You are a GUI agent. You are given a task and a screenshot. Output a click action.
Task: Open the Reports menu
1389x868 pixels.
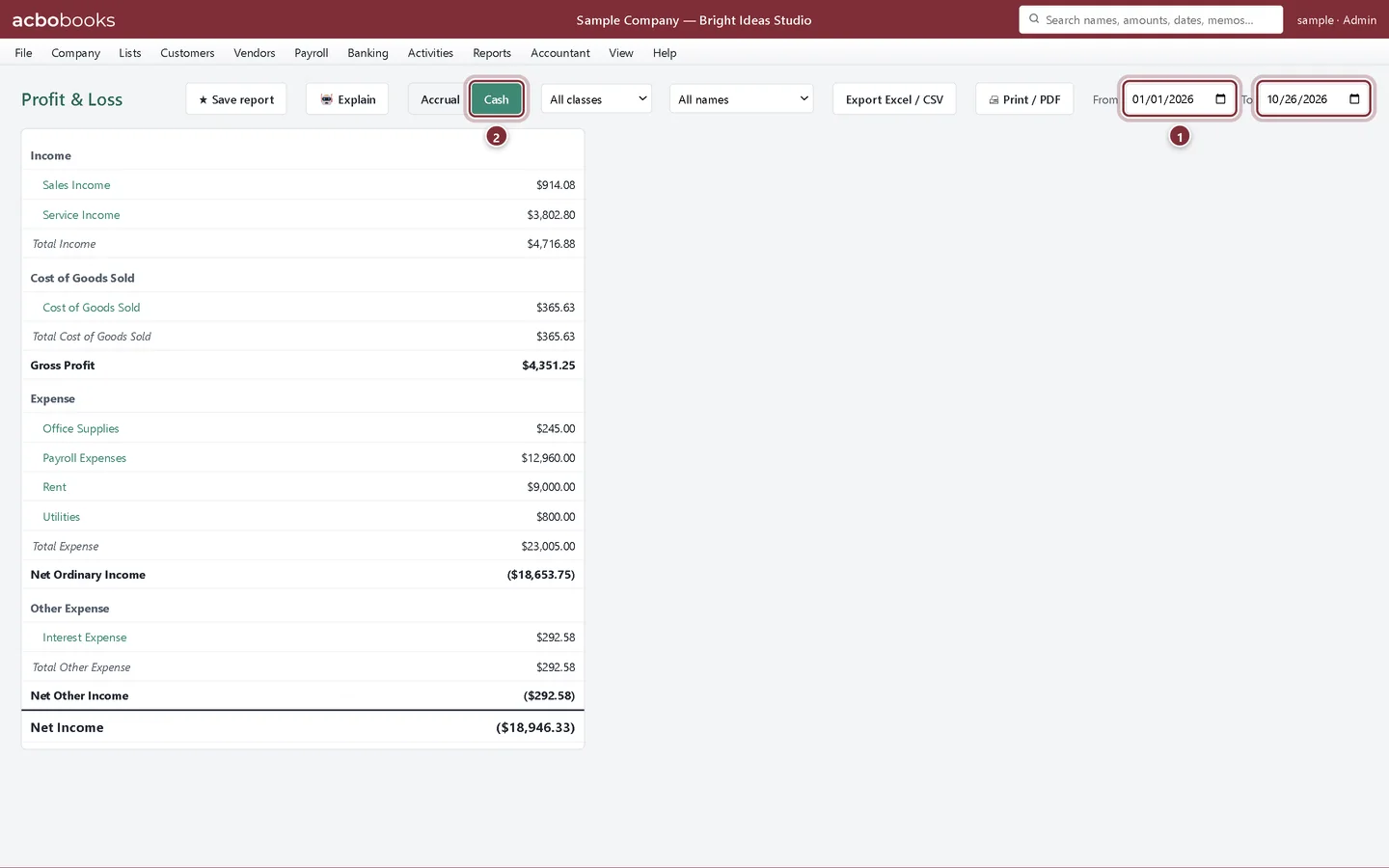point(492,53)
